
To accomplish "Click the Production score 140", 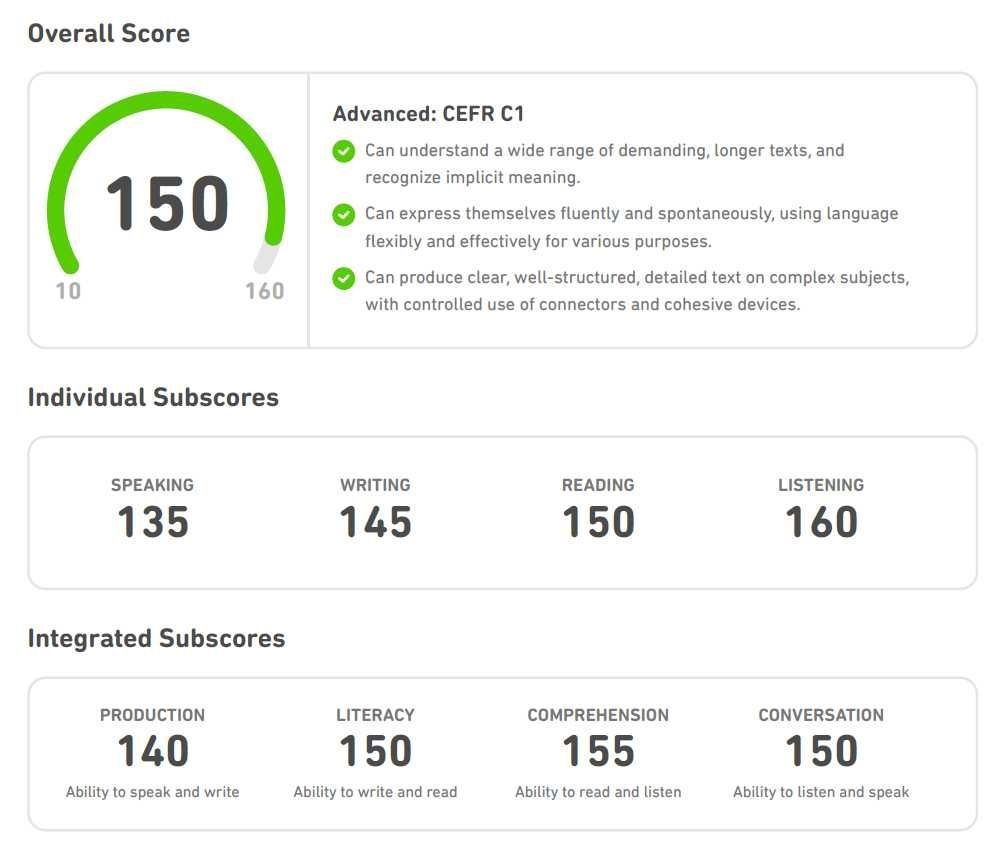I will 153,750.
